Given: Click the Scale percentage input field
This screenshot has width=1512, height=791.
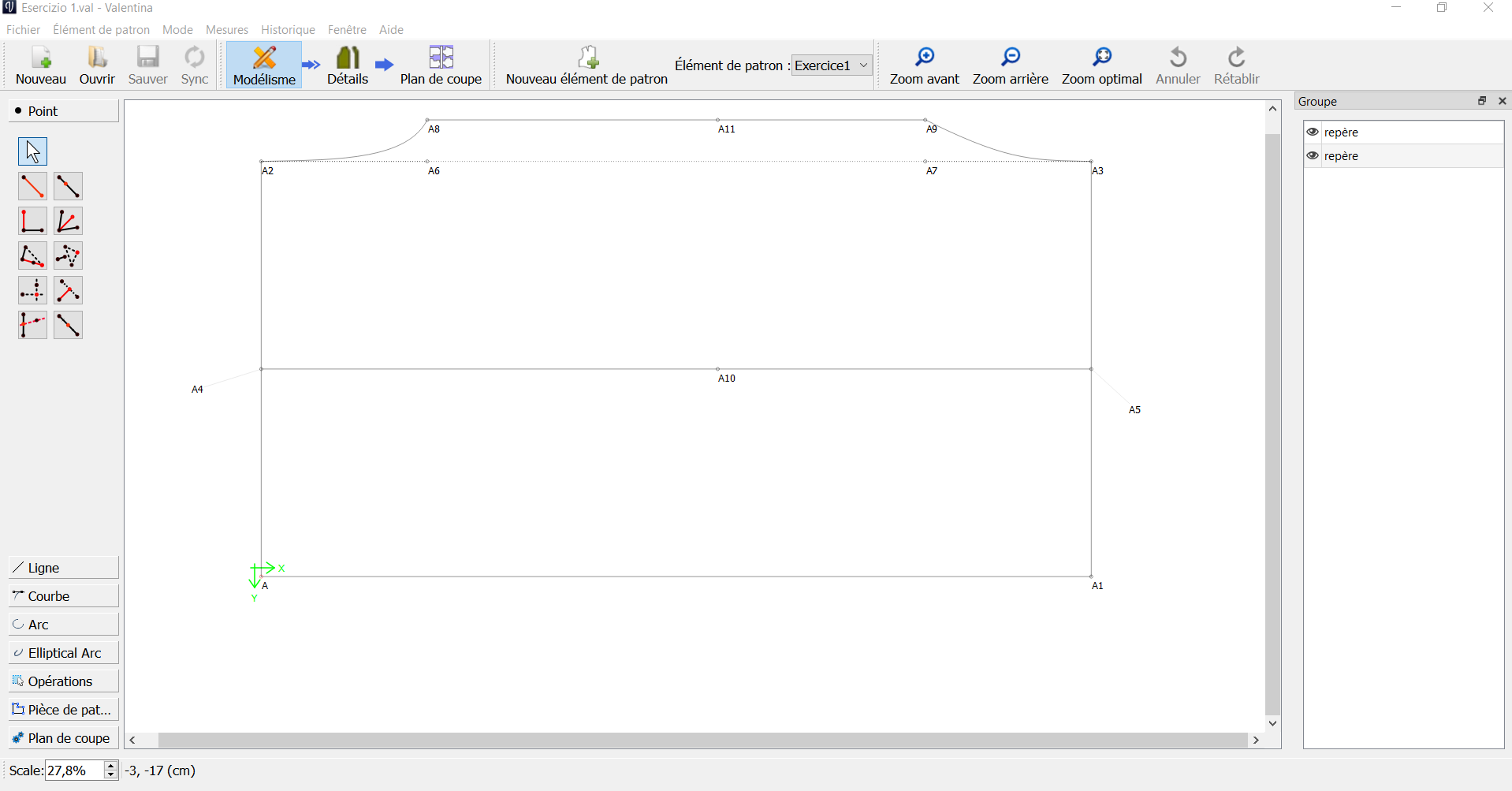Looking at the screenshot, I should coord(74,770).
